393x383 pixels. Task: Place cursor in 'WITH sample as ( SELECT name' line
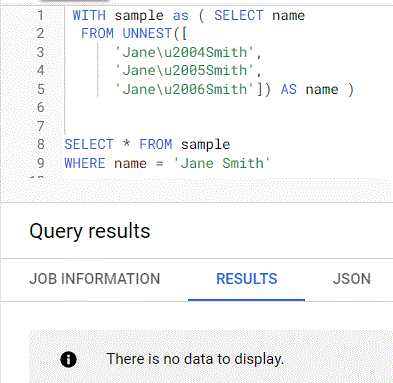click(x=189, y=15)
